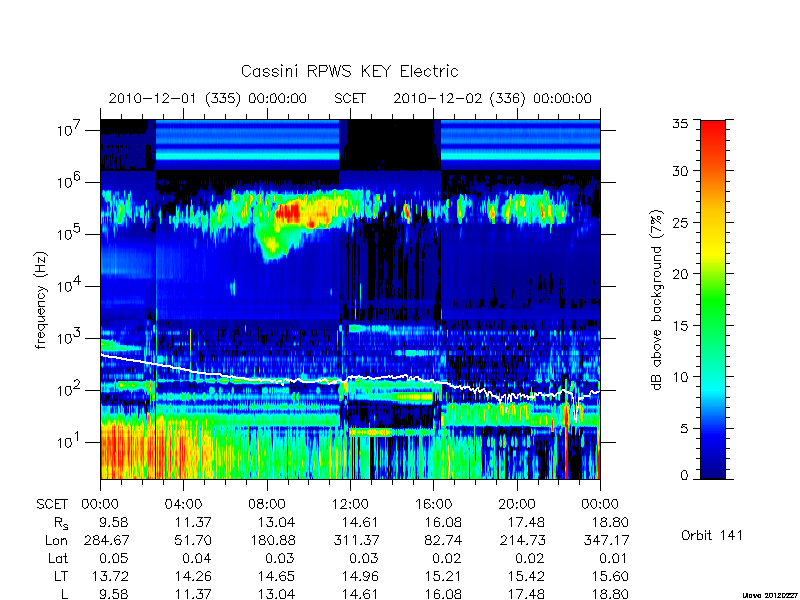This screenshot has height=600, width=800.
Task: Click the "Lon" row label
Action: (57, 540)
